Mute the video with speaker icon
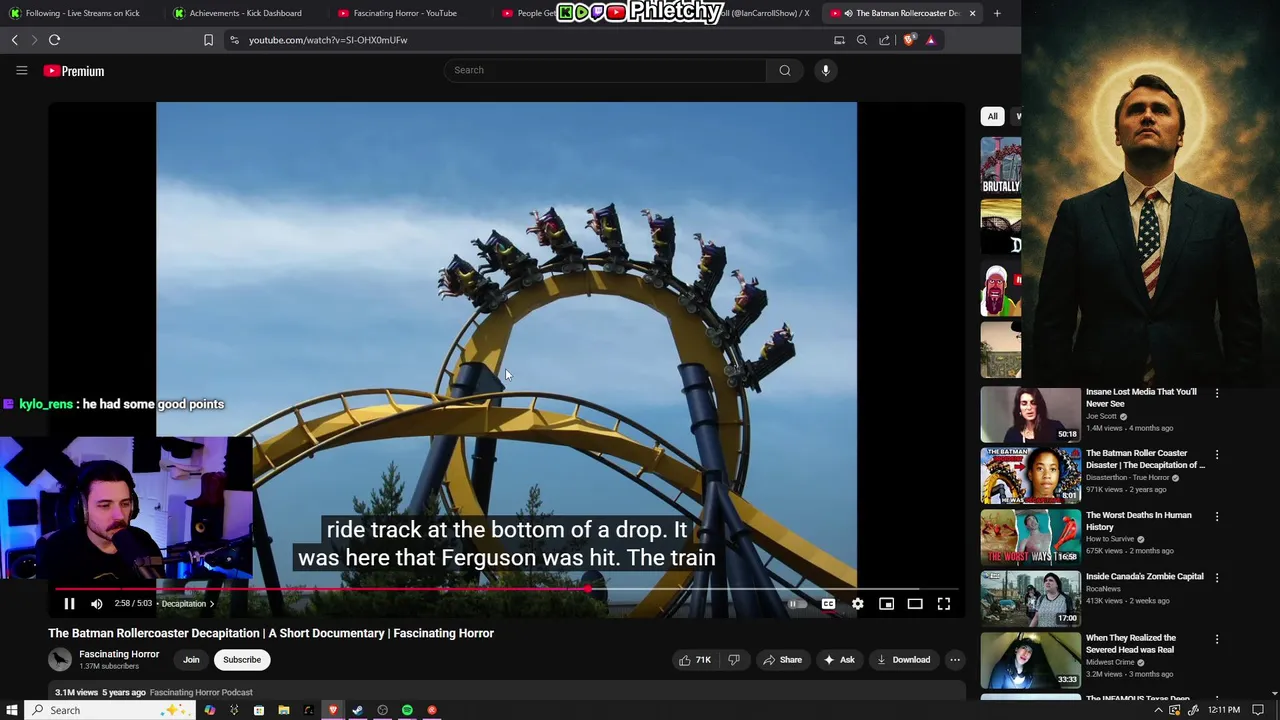 pyautogui.click(x=96, y=604)
